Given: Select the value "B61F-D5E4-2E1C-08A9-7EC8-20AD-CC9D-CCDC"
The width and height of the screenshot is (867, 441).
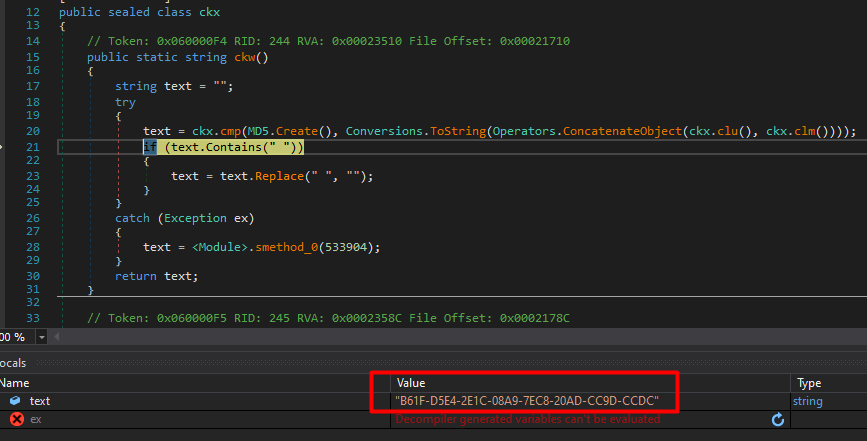Looking at the screenshot, I should [x=526, y=401].
